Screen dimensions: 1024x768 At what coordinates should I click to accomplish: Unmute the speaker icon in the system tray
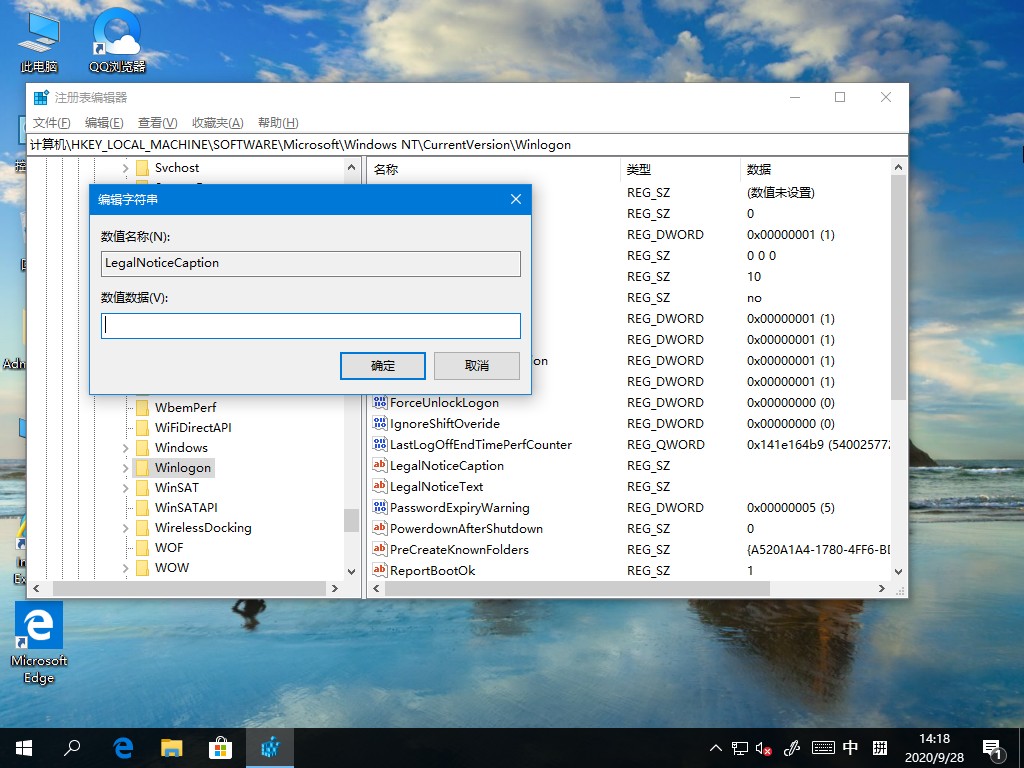[x=765, y=747]
